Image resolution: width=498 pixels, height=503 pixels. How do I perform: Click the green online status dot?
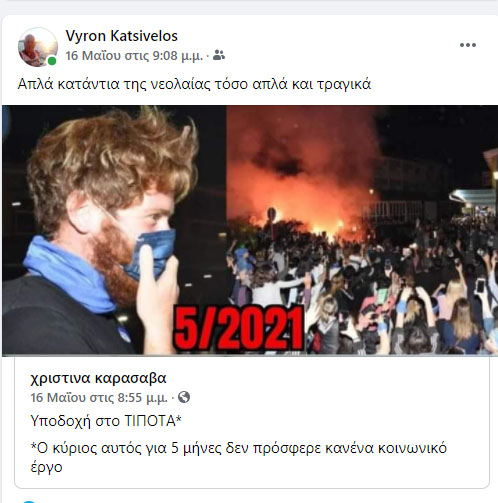52,61
